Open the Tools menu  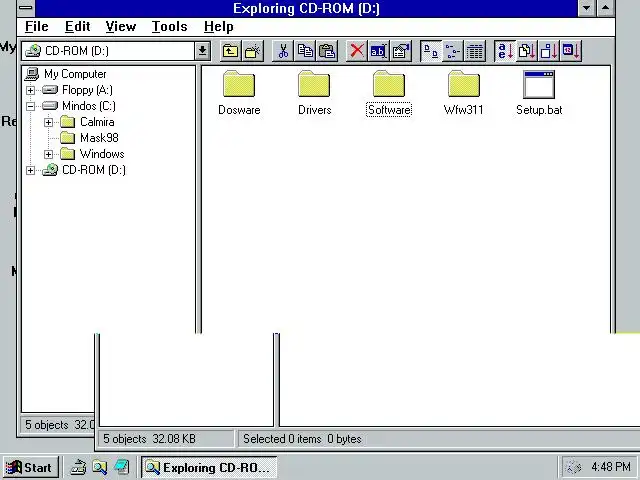pyautogui.click(x=169, y=27)
